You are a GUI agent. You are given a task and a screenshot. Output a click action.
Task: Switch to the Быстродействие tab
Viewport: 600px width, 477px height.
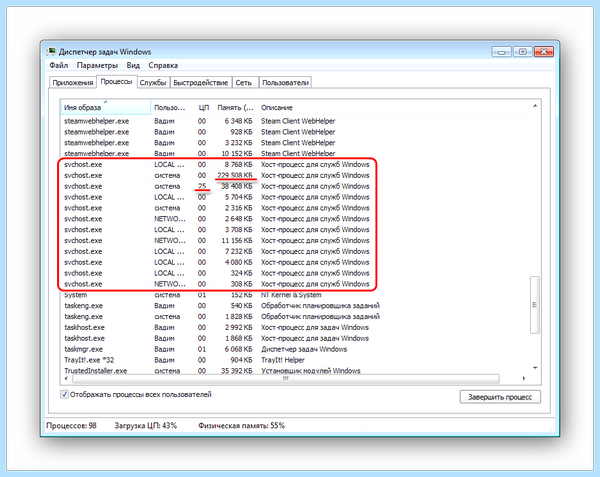(201, 83)
